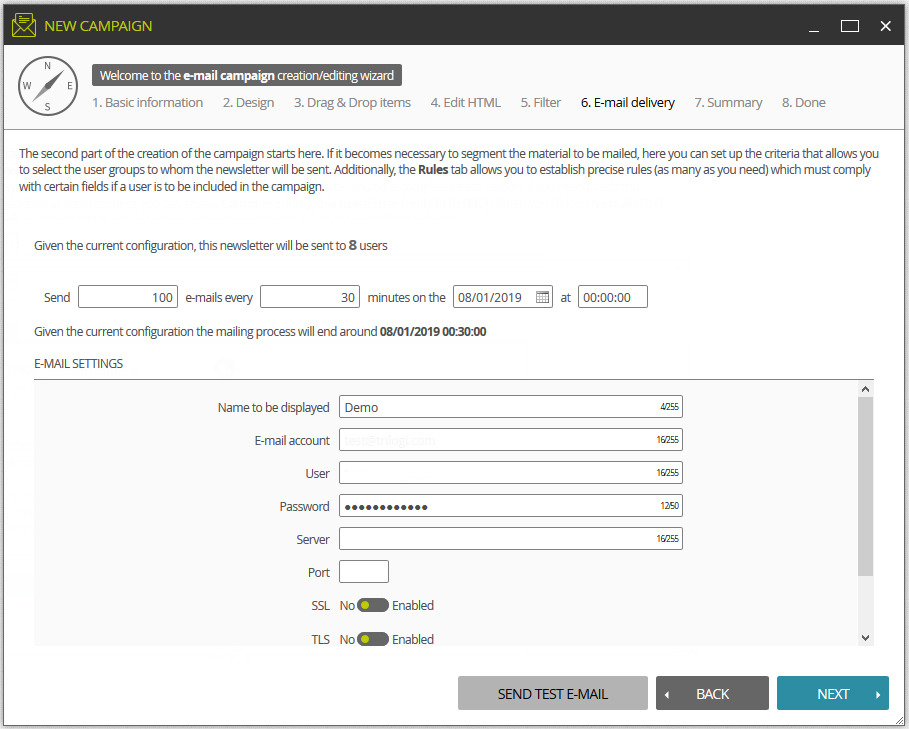
Task: Click the New Campaign envelope icon
Action: pos(24,25)
